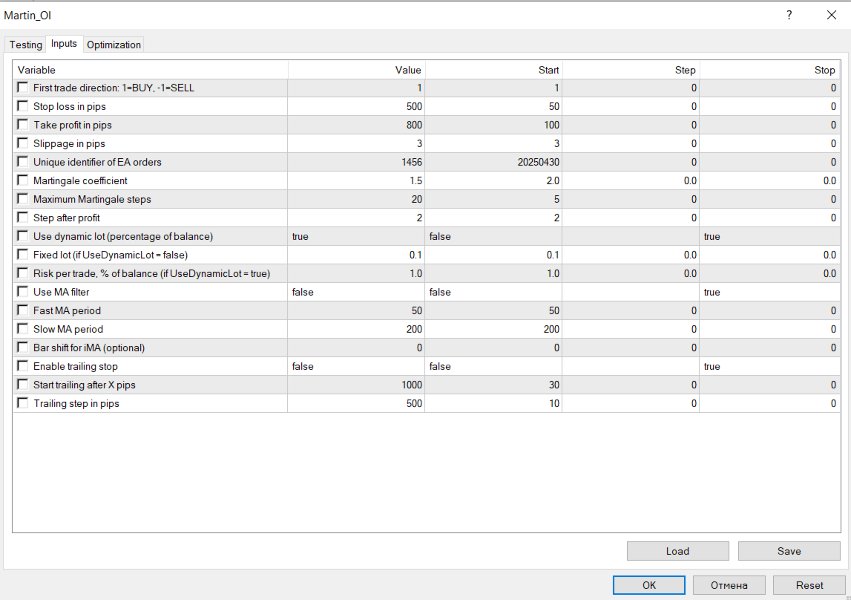Select Trailing step Start cell 10
The height and width of the screenshot is (600, 851).
(494, 403)
